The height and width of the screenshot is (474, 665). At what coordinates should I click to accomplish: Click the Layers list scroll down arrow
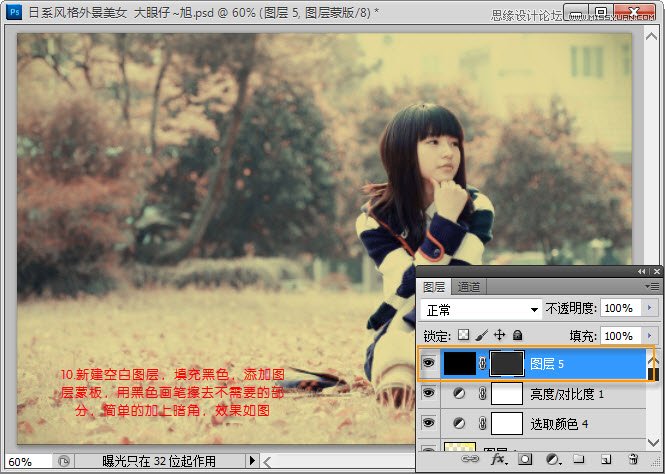(x=653, y=443)
